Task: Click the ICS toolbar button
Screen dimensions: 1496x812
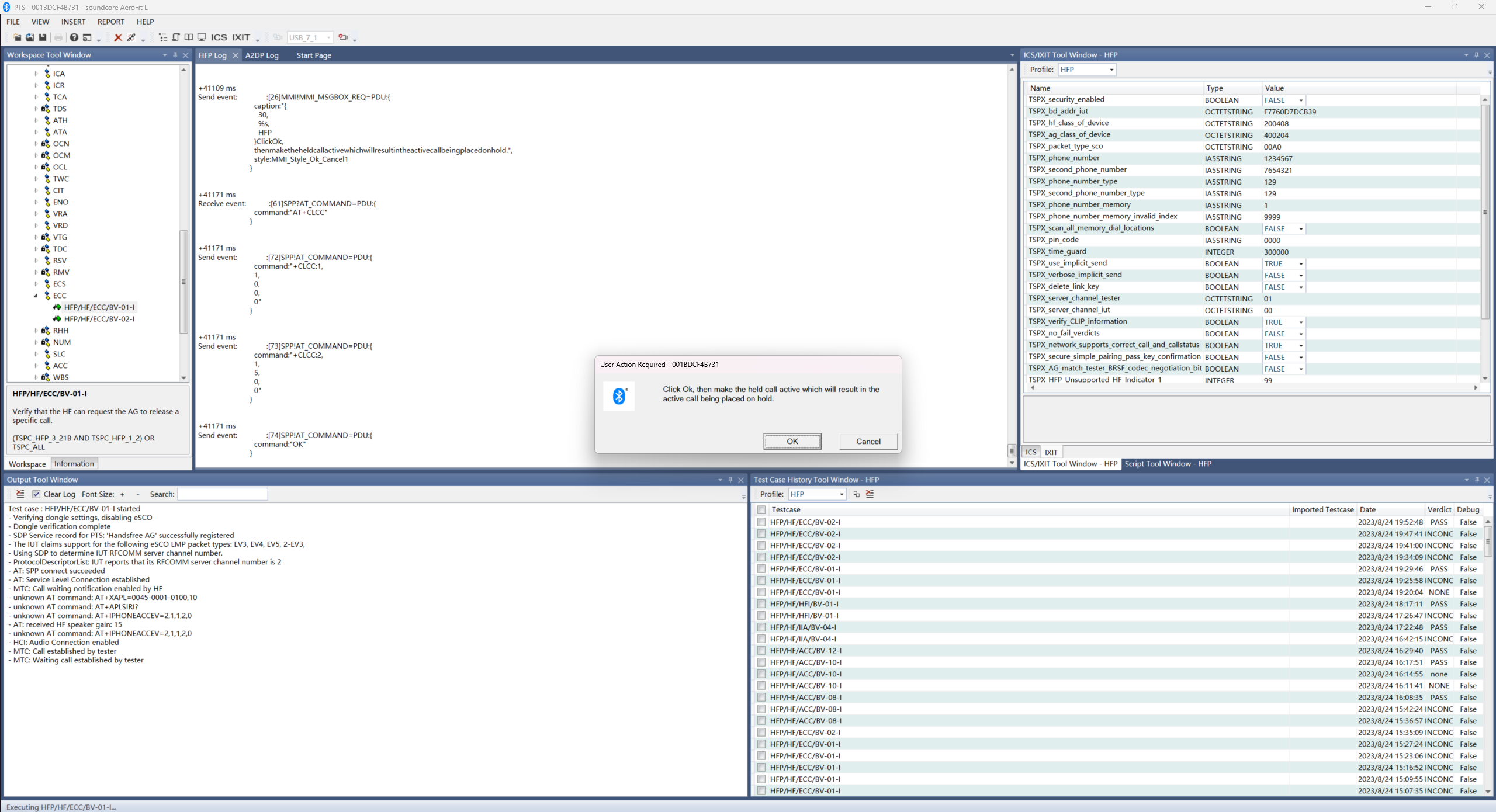Action: tap(219, 37)
